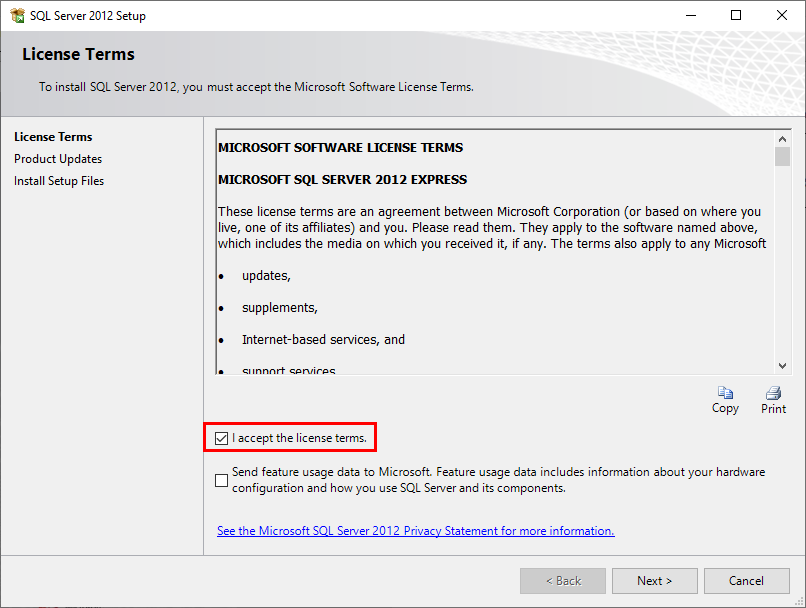Click the SQL Server Setup icon in the title bar
Image resolution: width=806 pixels, height=608 pixels.
point(18,15)
